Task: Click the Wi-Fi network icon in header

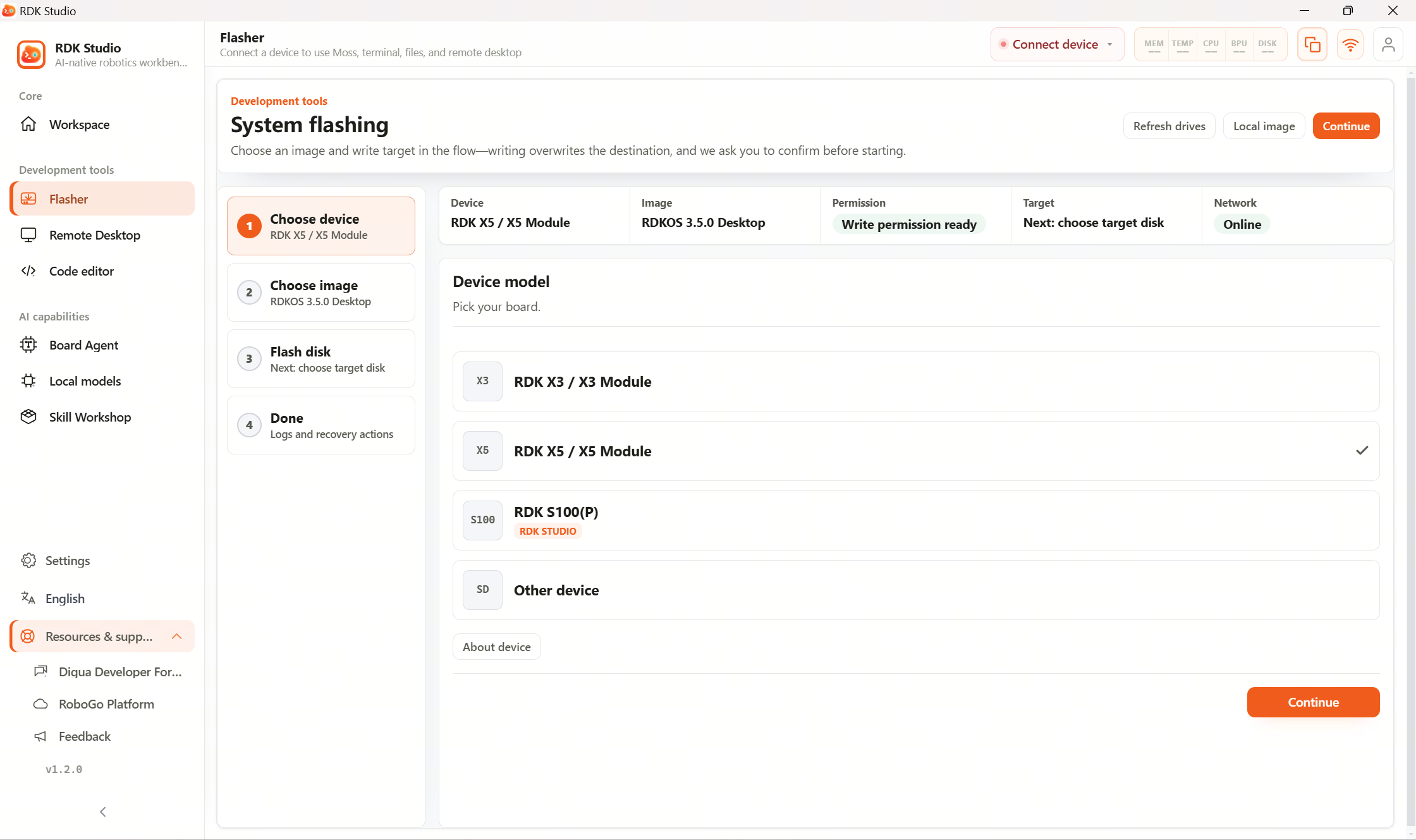Action: [1350, 44]
